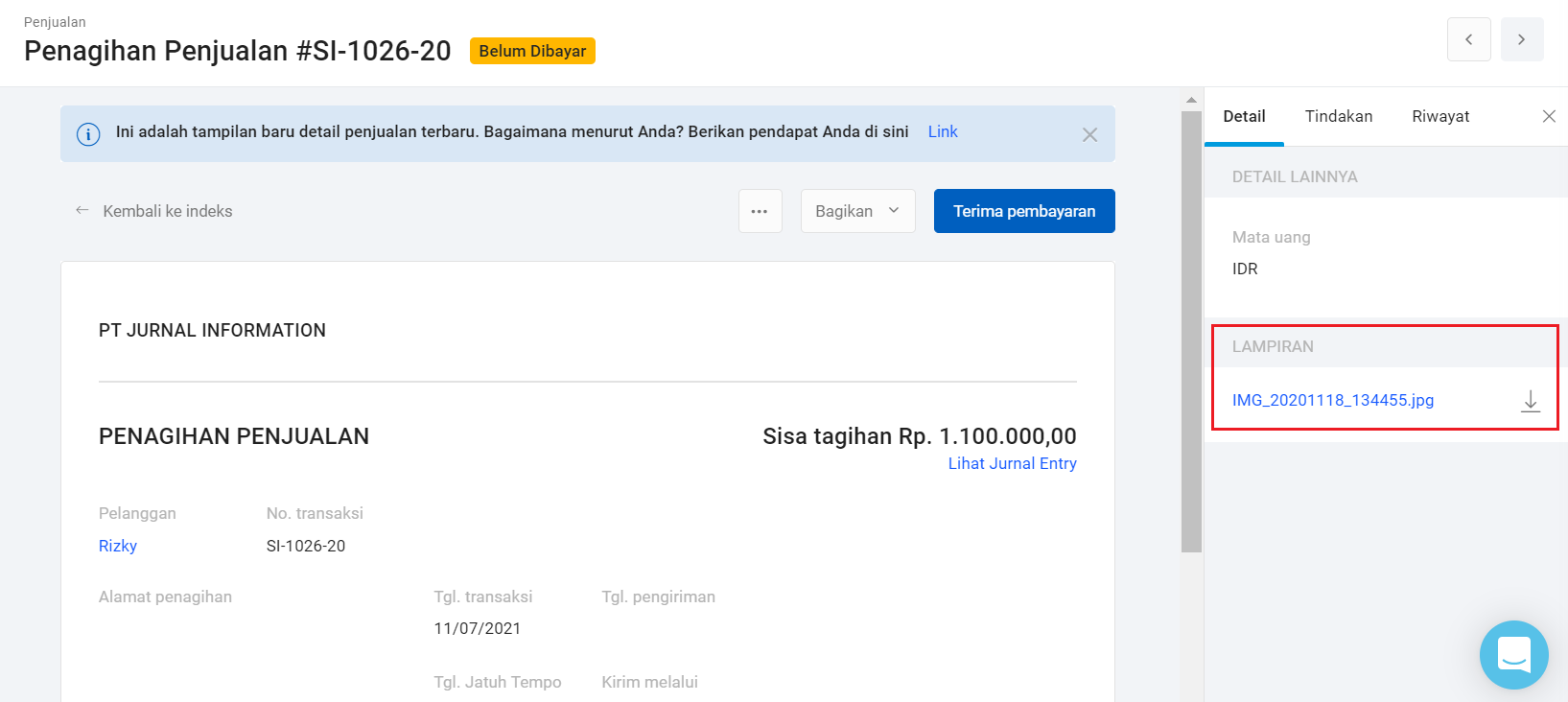Click the invoice vertical scrollbar thumb
The image size is (1568, 702).
[x=1191, y=331]
